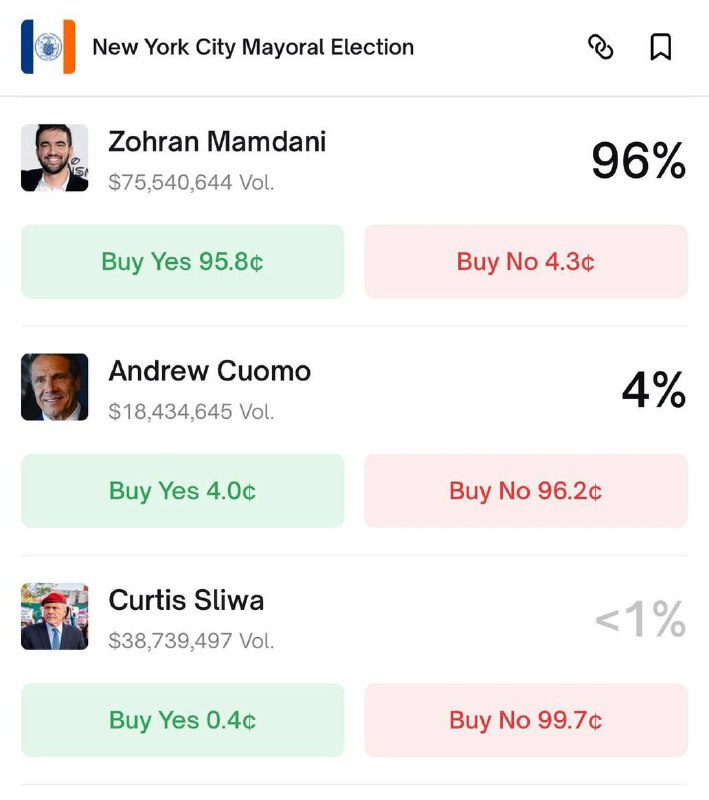Bookmark the New York City Mayoral Election market
Image resolution: width=709 pixels, height=800 pixels.
[661, 47]
